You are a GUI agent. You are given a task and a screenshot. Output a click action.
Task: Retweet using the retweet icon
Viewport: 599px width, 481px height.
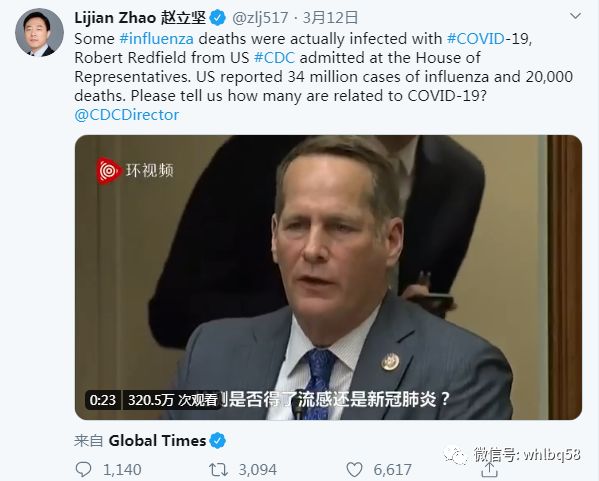point(218,469)
